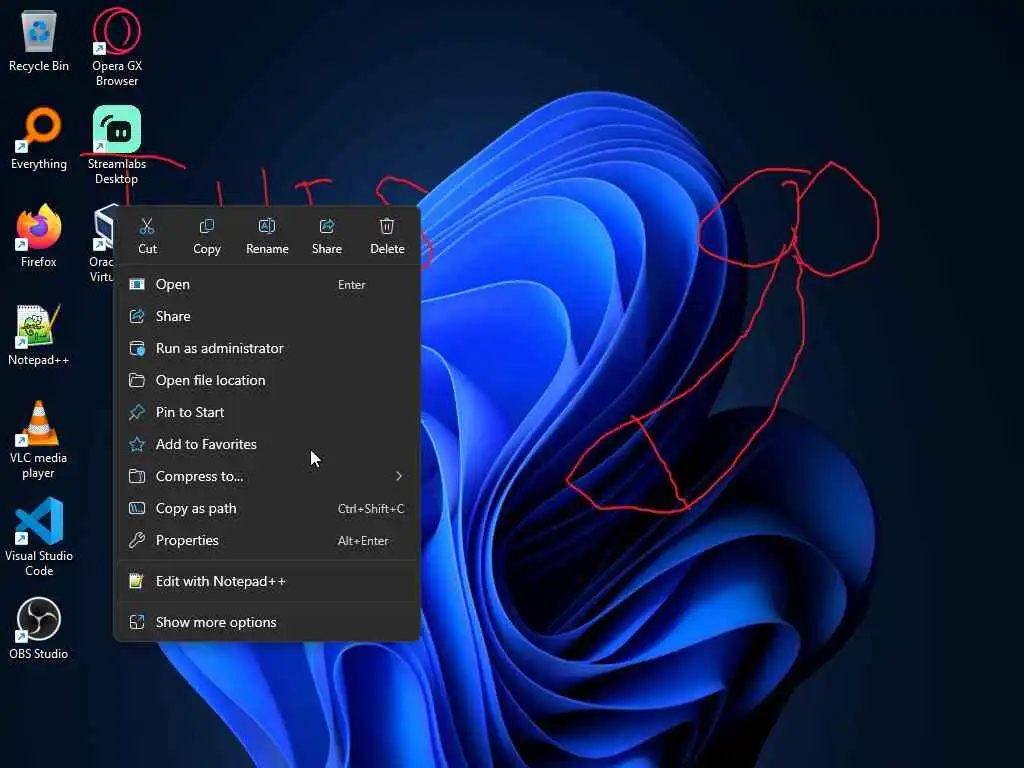Open the Recycle Bin desktop icon

pyautogui.click(x=39, y=40)
